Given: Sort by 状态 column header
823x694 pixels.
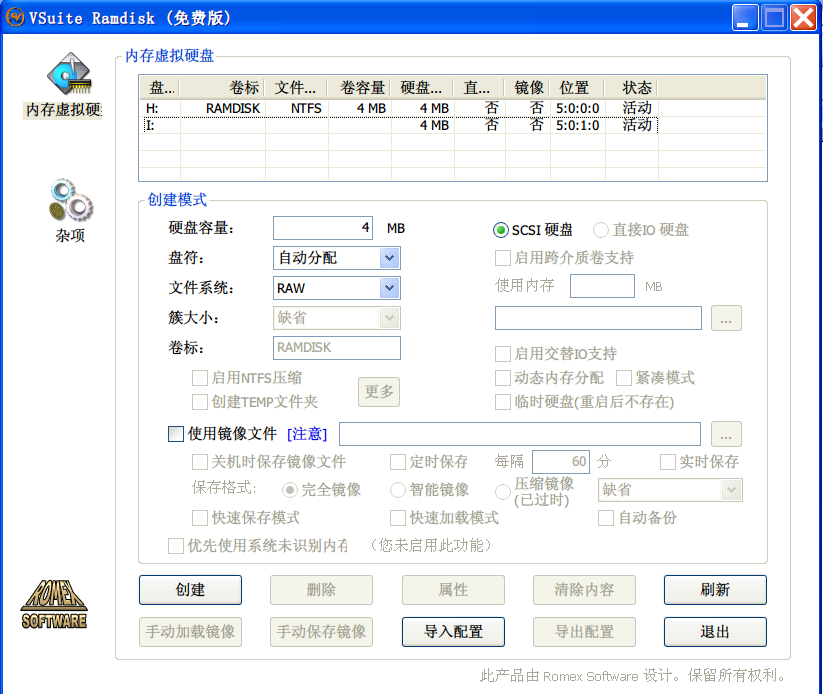Looking at the screenshot, I should (631, 88).
